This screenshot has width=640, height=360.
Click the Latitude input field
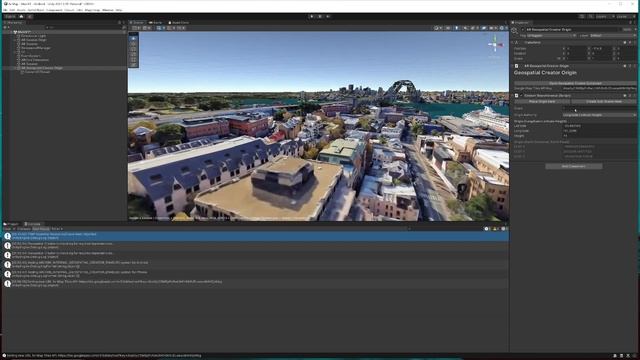pos(599,126)
